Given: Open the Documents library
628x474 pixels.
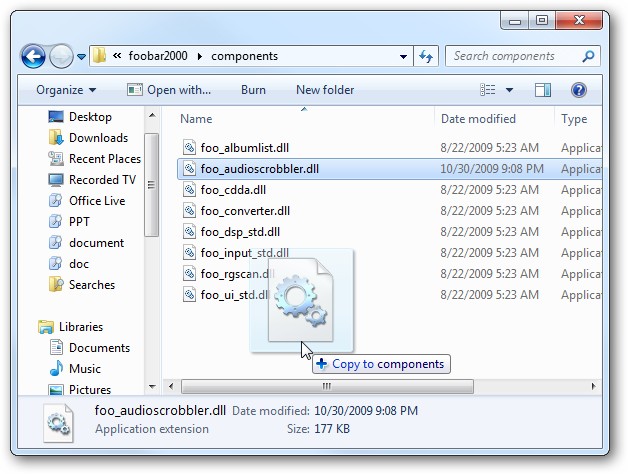Looking at the screenshot, I should point(99,348).
